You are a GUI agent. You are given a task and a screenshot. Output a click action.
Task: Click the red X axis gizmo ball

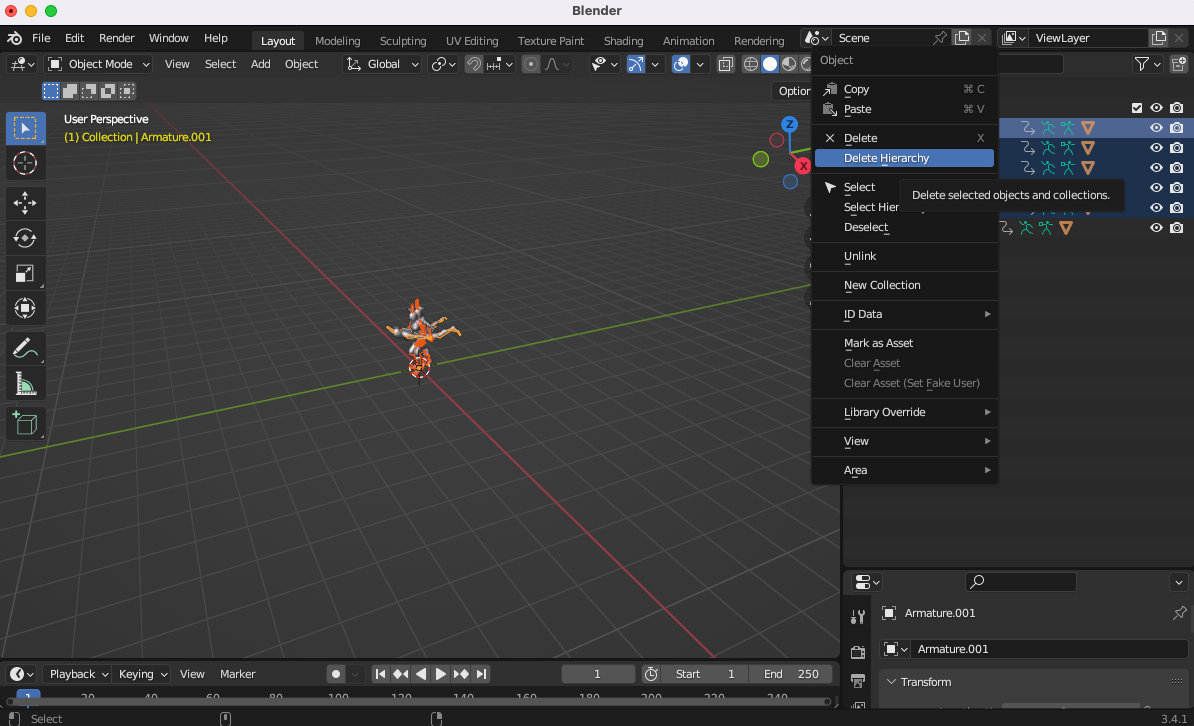click(803, 166)
